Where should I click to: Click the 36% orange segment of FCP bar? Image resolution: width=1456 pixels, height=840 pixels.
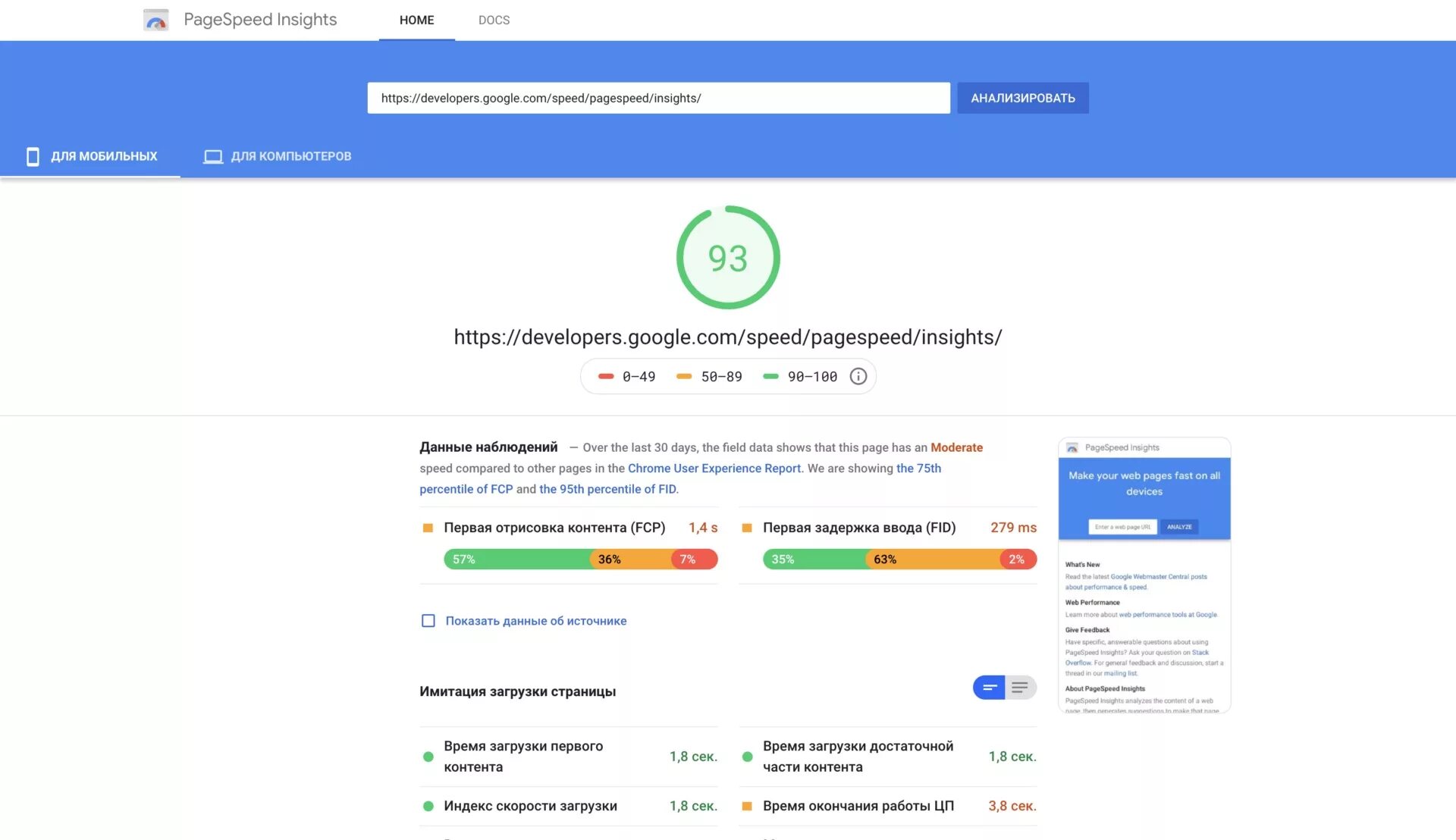tap(631, 559)
